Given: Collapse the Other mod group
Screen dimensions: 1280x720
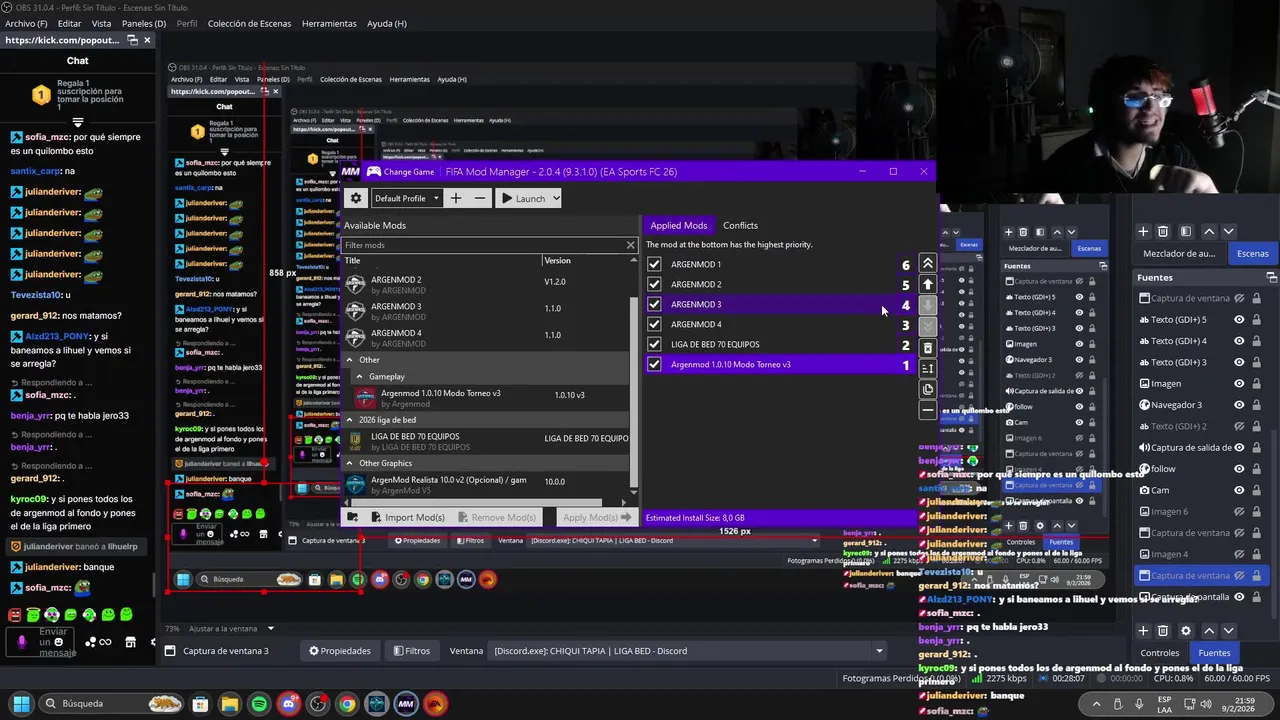Looking at the screenshot, I should [349, 360].
